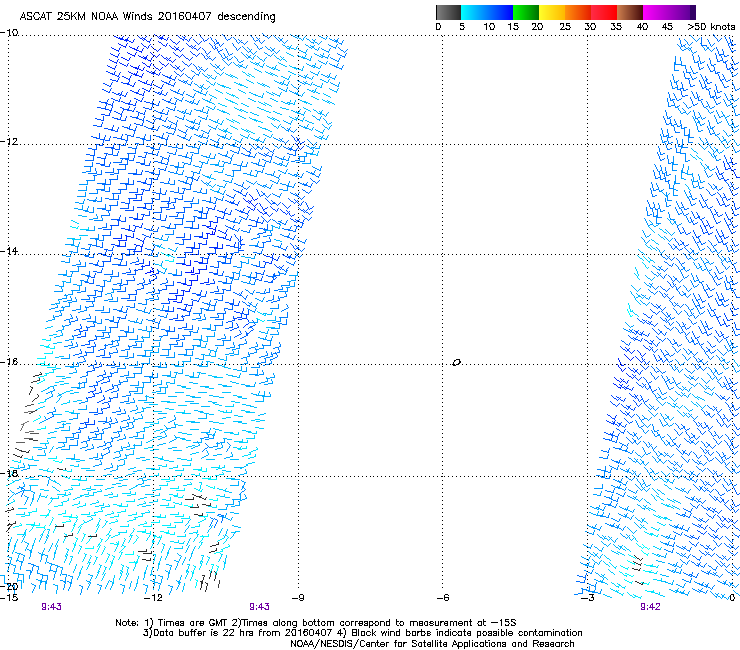Click the green 15–20 knots color bar segment

tap(526, 12)
